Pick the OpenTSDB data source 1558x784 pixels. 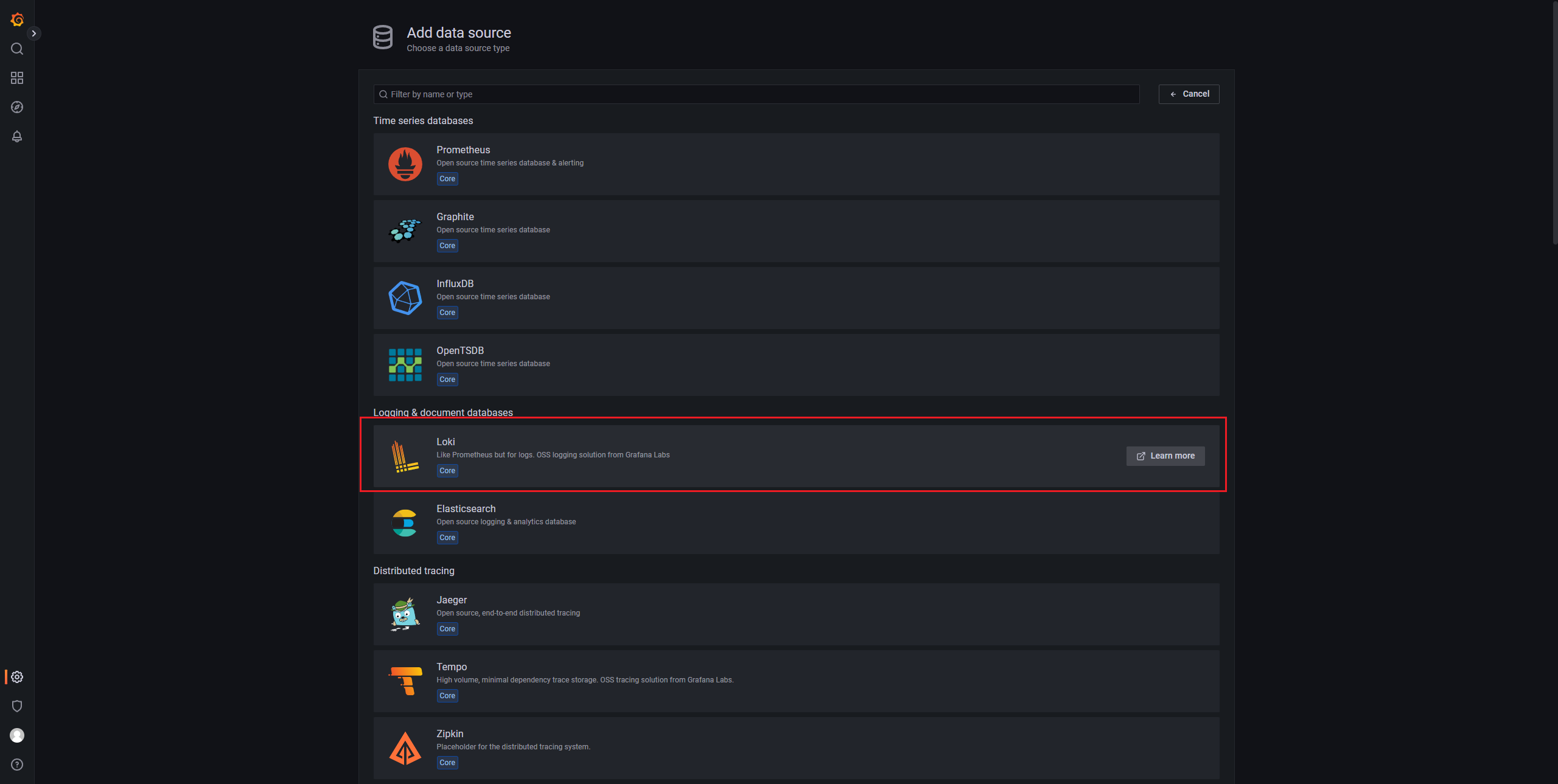pyautogui.click(x=795, y=365)
